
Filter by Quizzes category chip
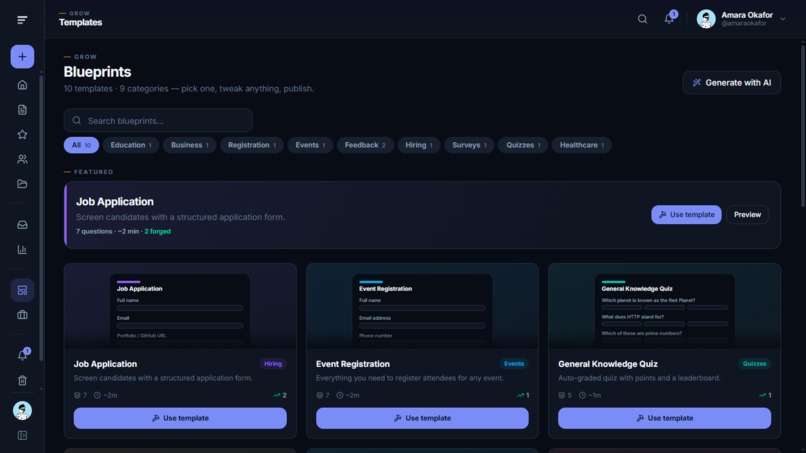(x=523, y=145)
